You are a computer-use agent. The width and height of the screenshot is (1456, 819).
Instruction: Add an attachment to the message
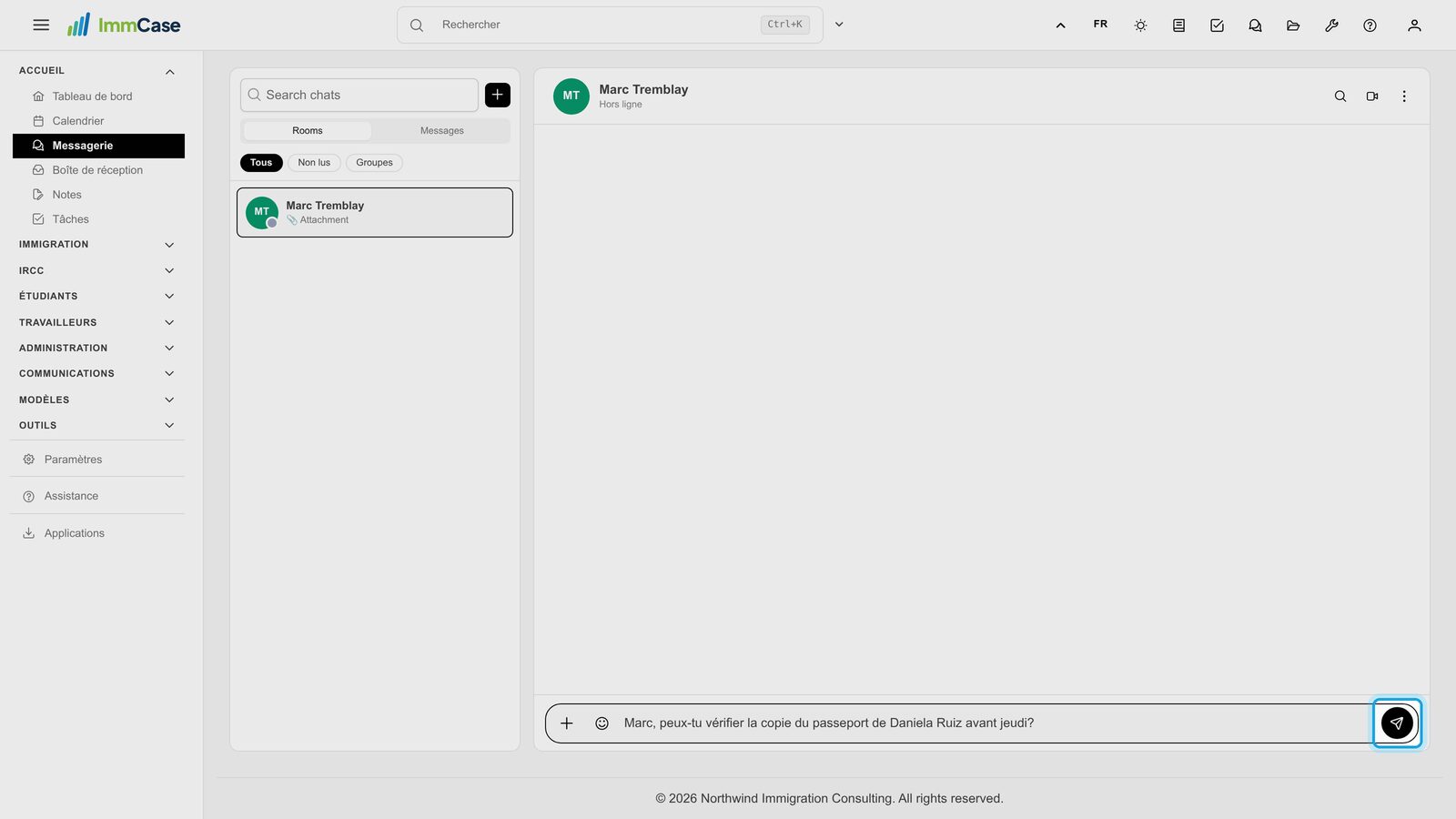tap(567, 723)
